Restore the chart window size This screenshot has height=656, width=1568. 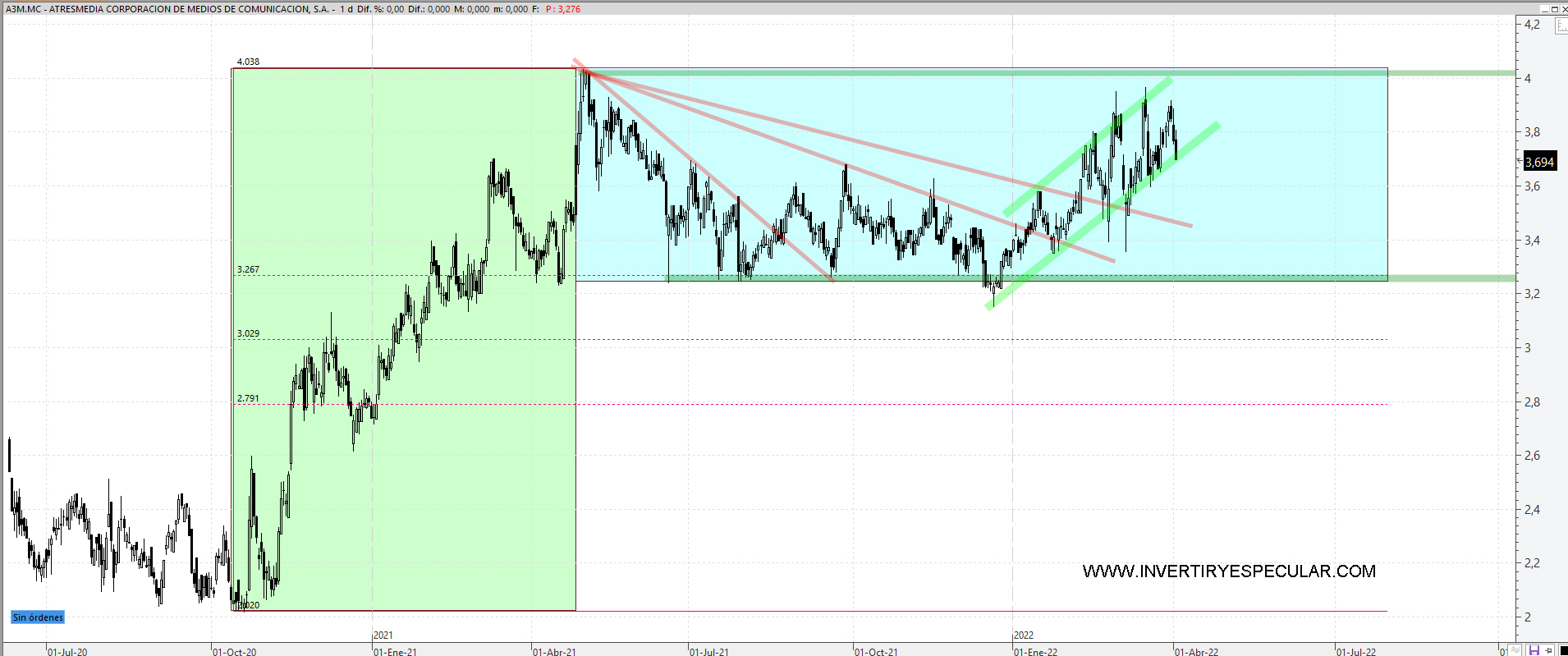point(1553,9)
